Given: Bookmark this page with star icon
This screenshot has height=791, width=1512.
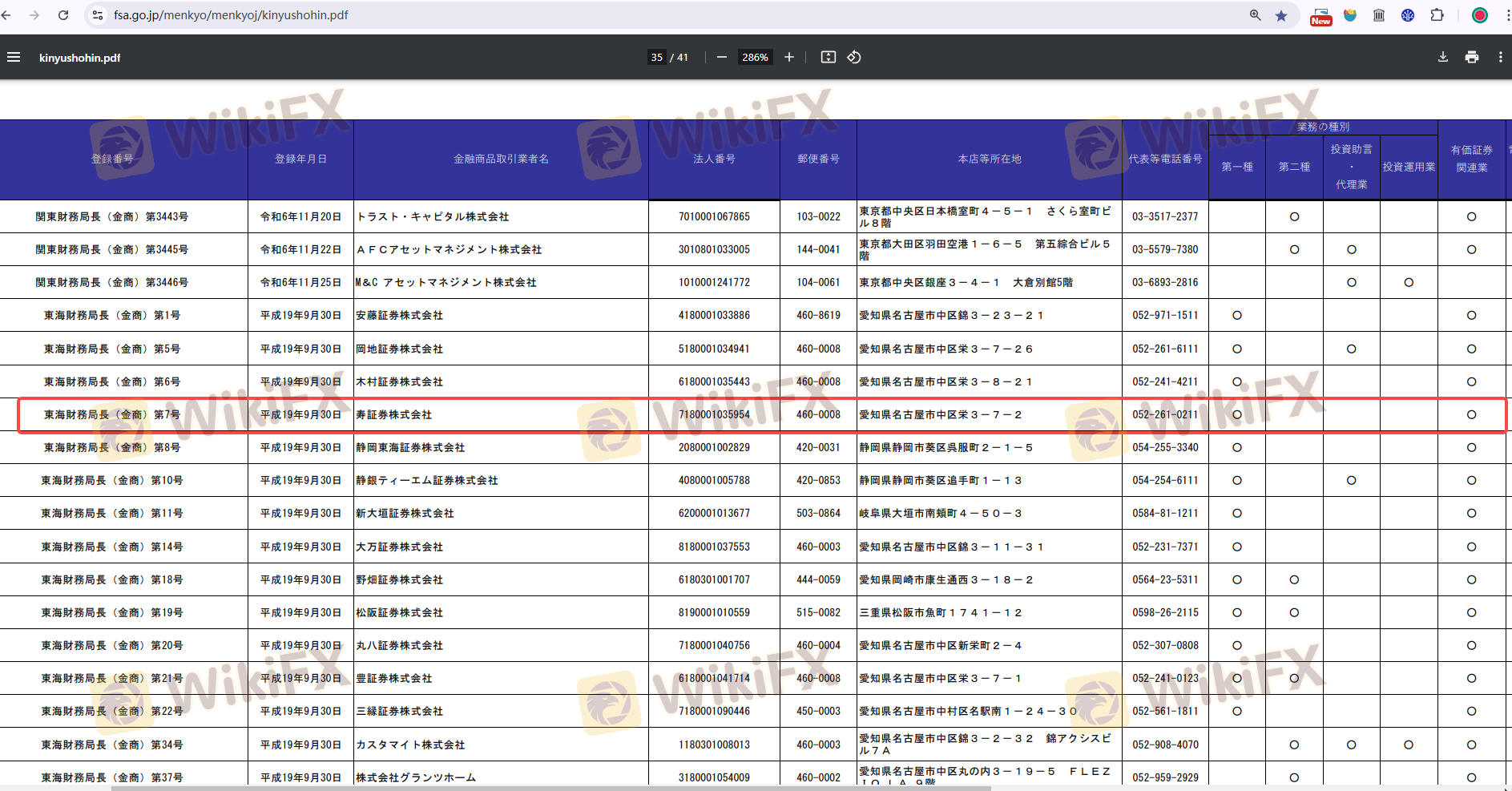Looking at the screenshot, I should point(1281,15).
